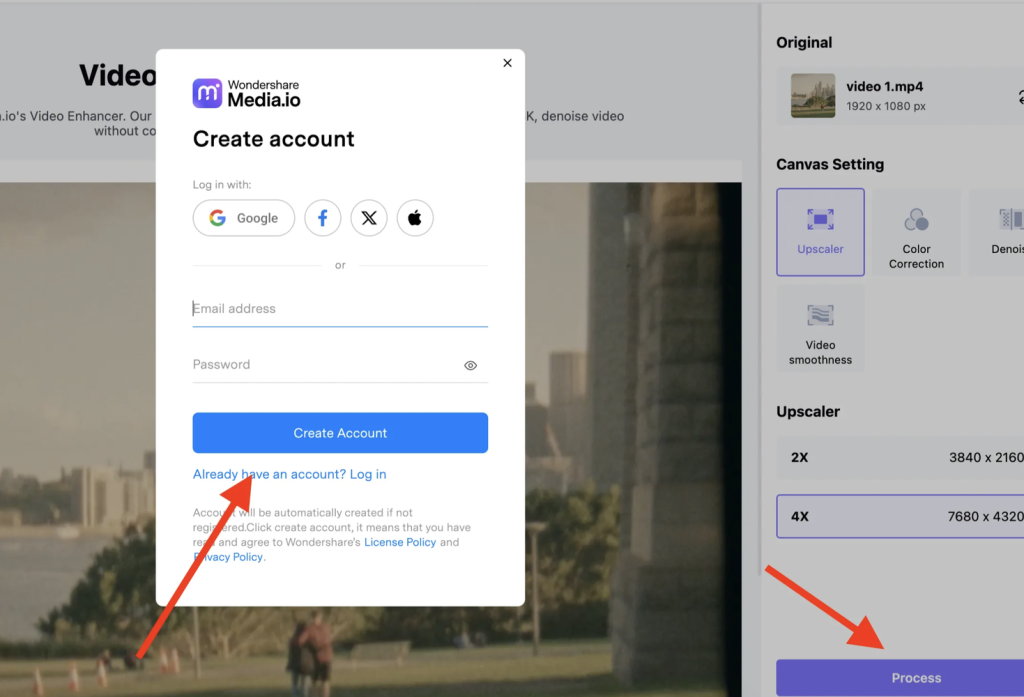Select the Denoise tool
This screenshot has width=1024, height=697.
coord(1000,232)
